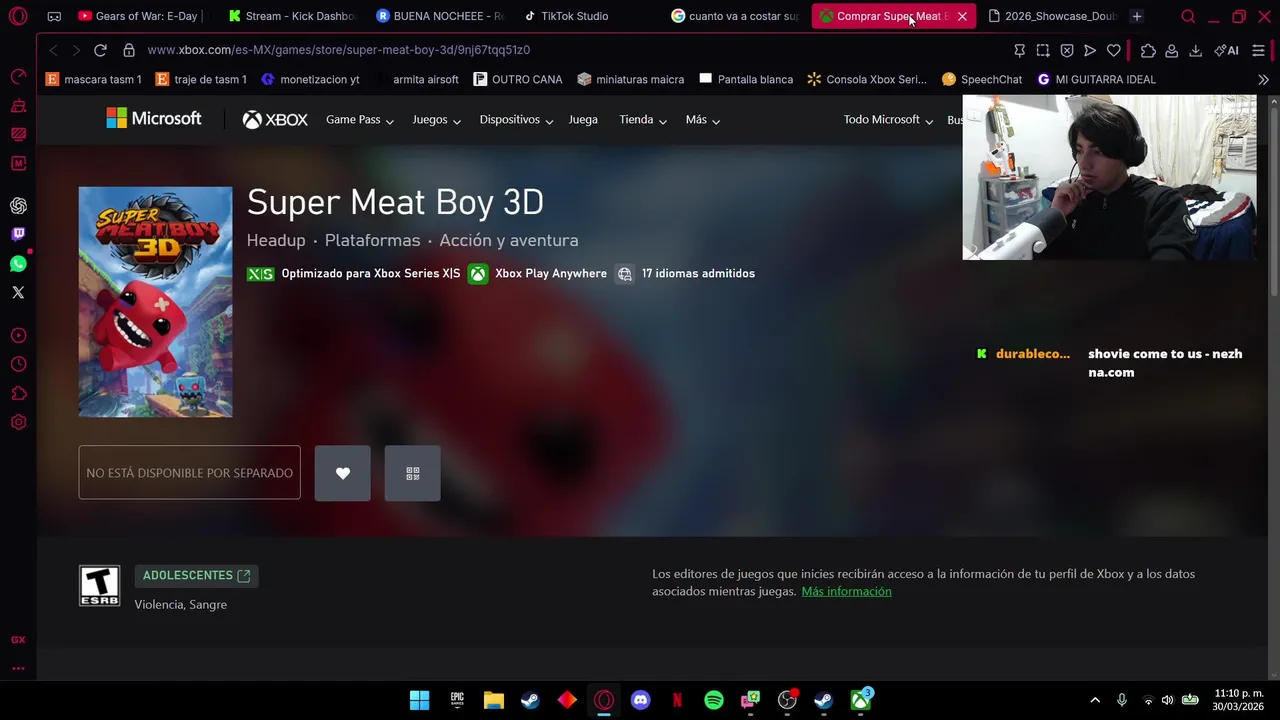Open monetizacion yt bookmark
Screen dimensions: 1280x720
310,79
